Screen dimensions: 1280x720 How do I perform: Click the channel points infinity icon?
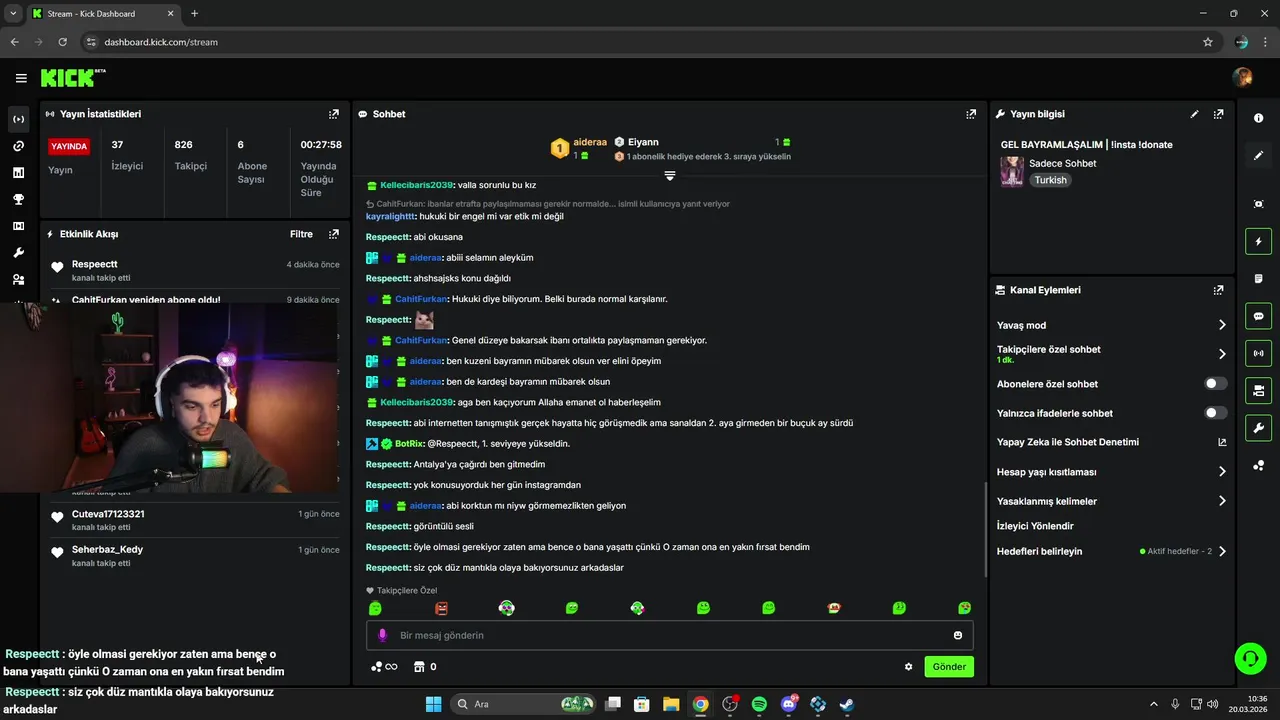[x=384, y=667]
